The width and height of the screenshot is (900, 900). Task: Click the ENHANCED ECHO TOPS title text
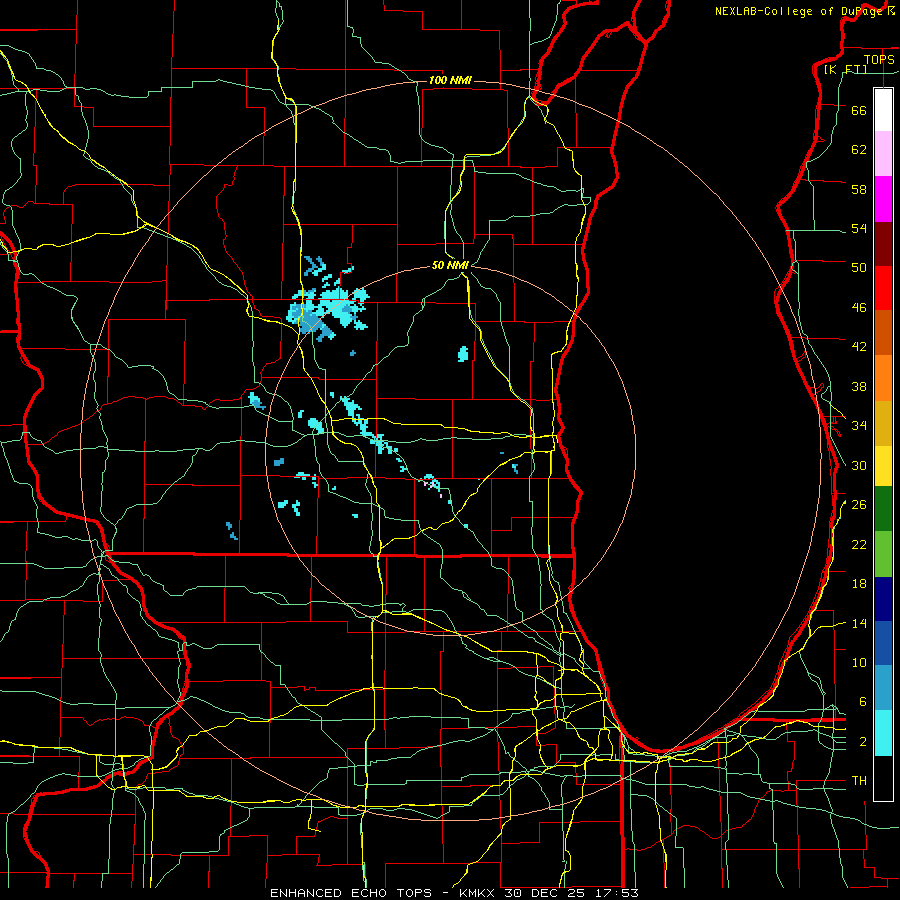pos(351,893)
